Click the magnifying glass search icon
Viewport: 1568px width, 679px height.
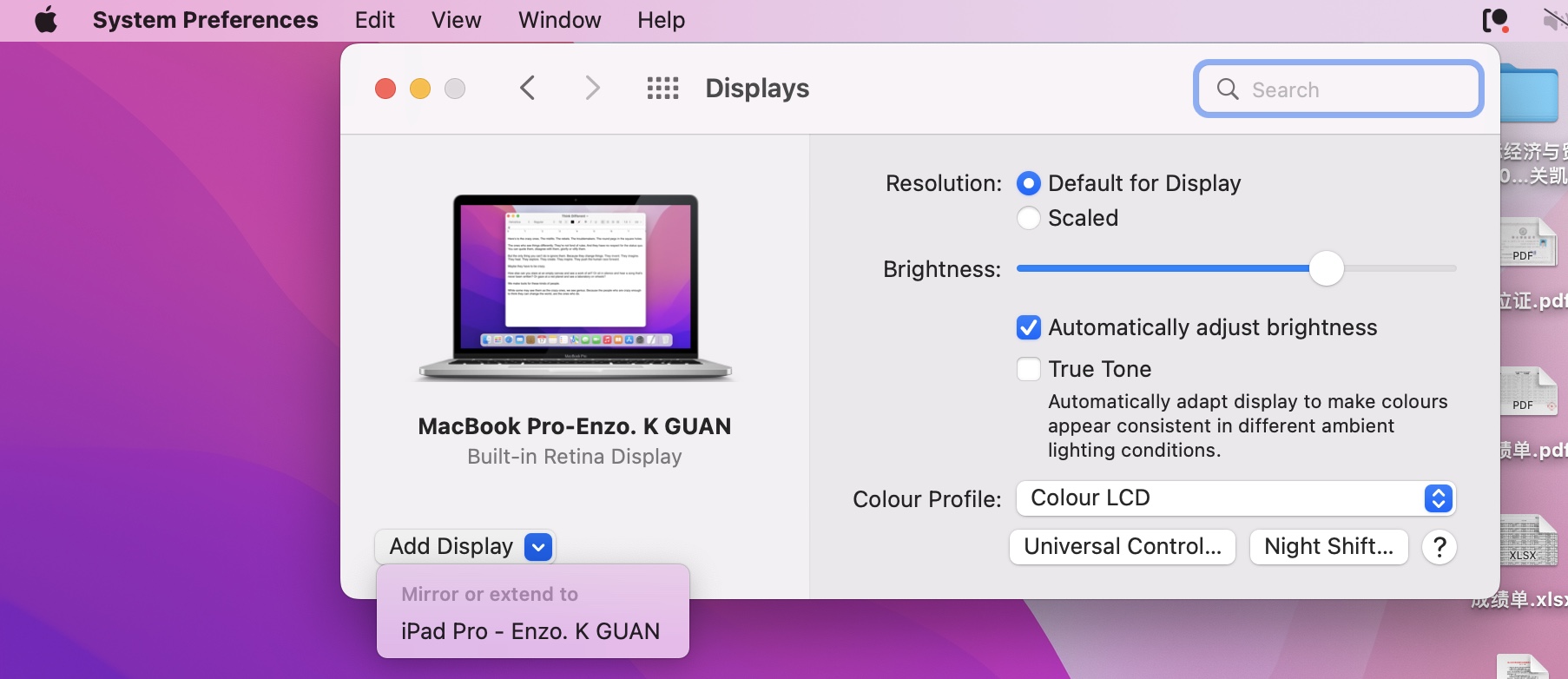[1228, 89]
